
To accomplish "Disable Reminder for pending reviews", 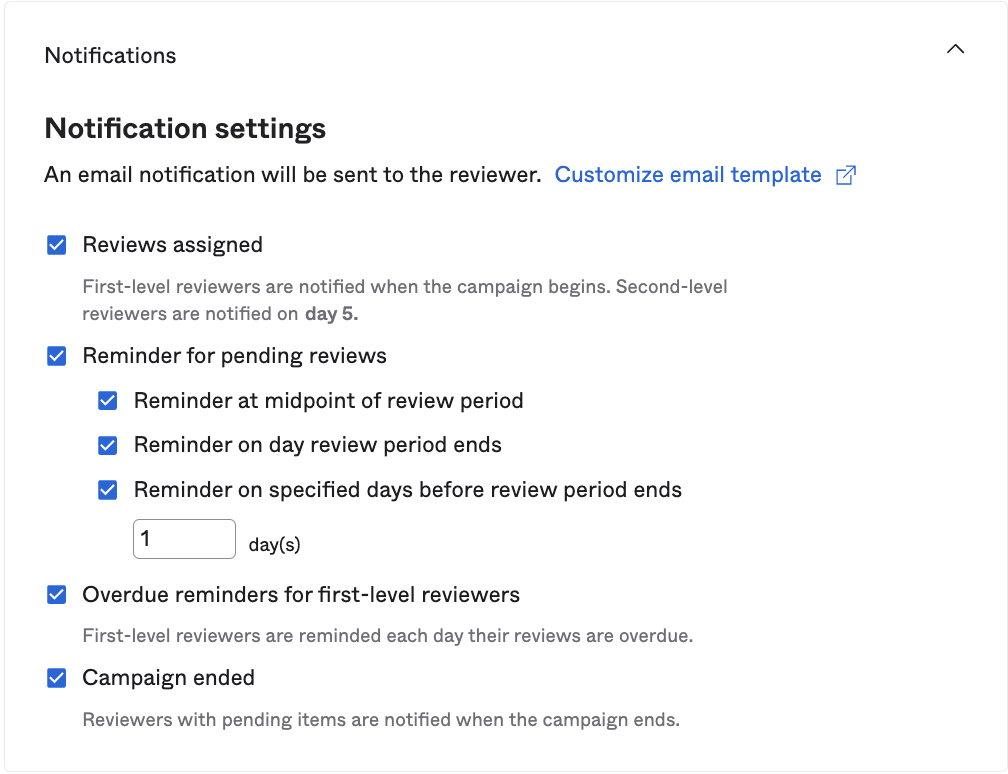I will (56, 355).
